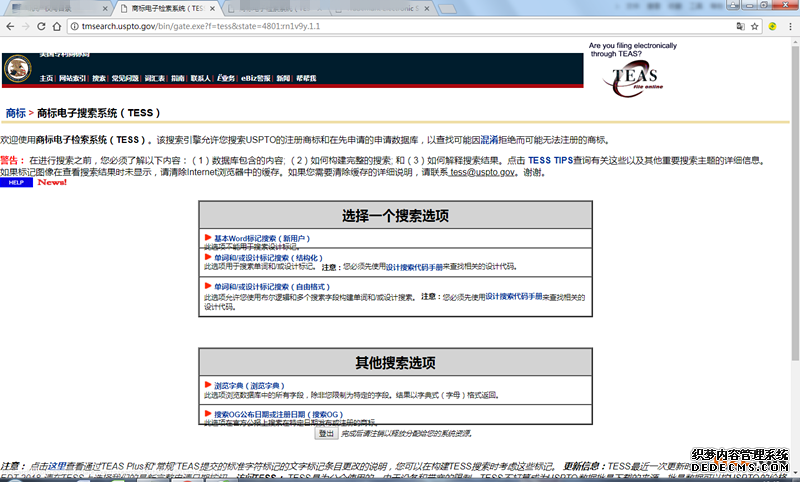Open the 新闻 nav item
The height and width of the screenshot is (482, 800).
(x=283, y=78)
